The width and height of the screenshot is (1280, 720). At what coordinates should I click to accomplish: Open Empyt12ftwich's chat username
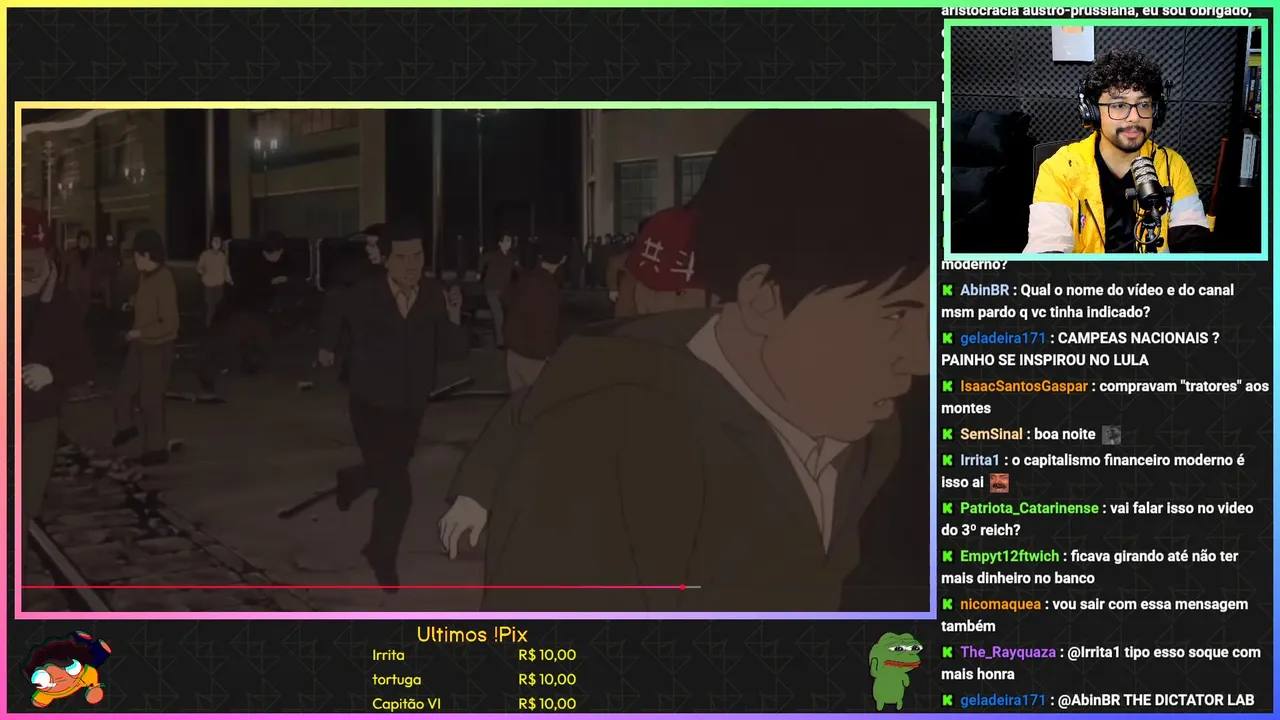click(x=1011, y=556)
